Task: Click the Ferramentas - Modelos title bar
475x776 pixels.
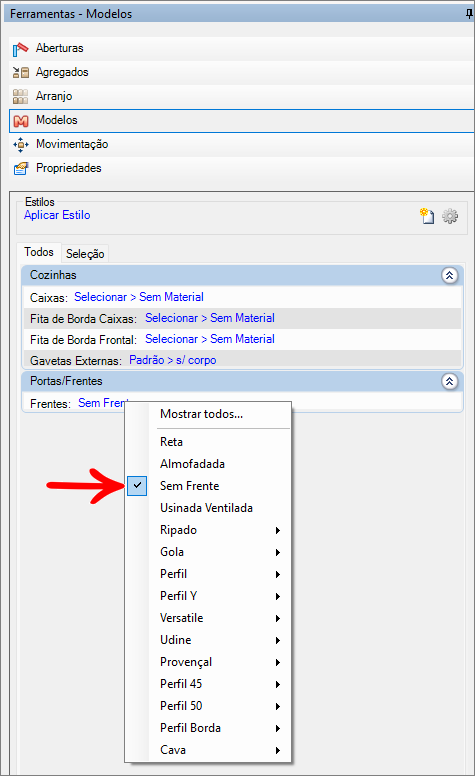Action: pos(238,14)
